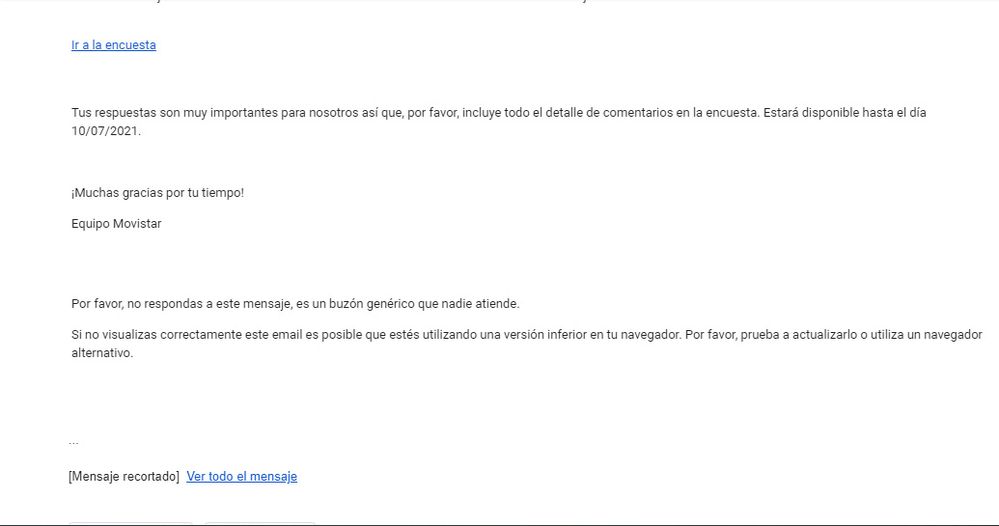Open the 'Ir a la encuesta' link

click(113, 45)
